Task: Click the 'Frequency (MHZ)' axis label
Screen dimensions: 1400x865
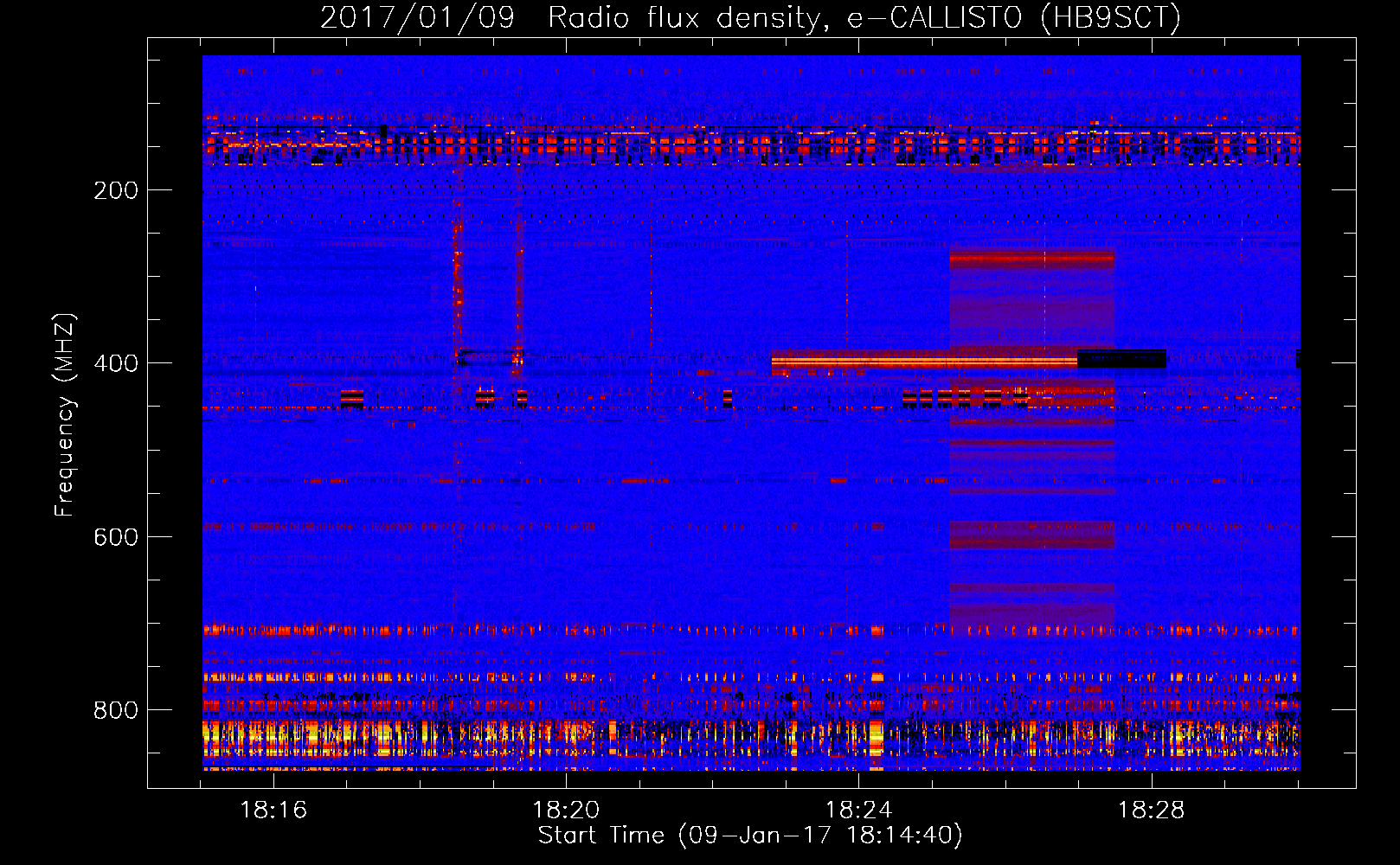Action: click(x=65, y=414)
